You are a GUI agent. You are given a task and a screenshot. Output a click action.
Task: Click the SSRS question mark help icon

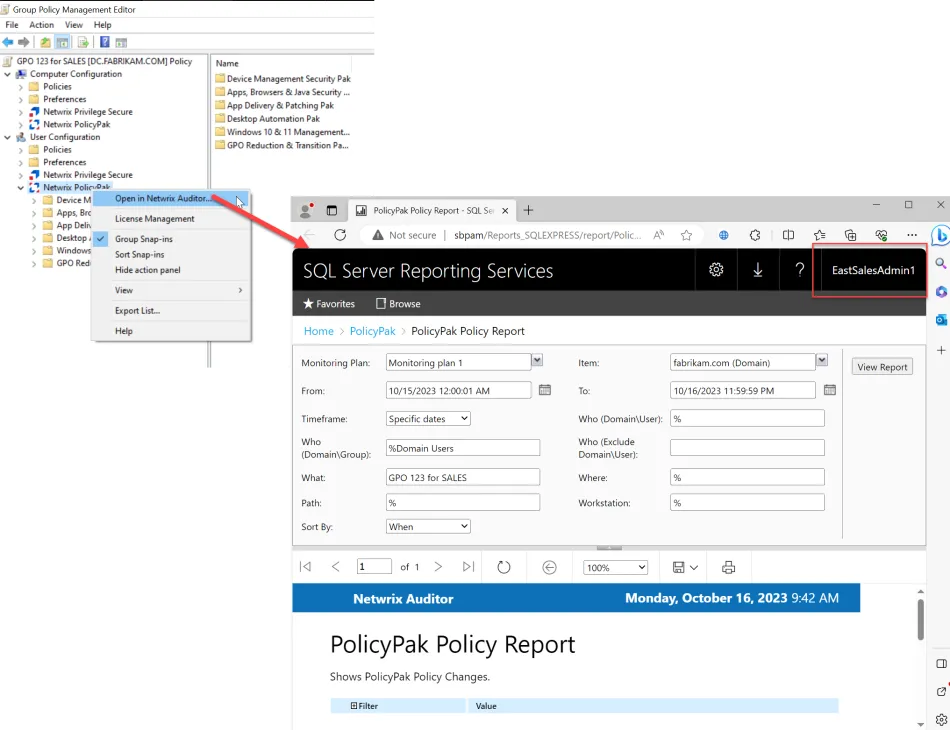pos(799,270)
